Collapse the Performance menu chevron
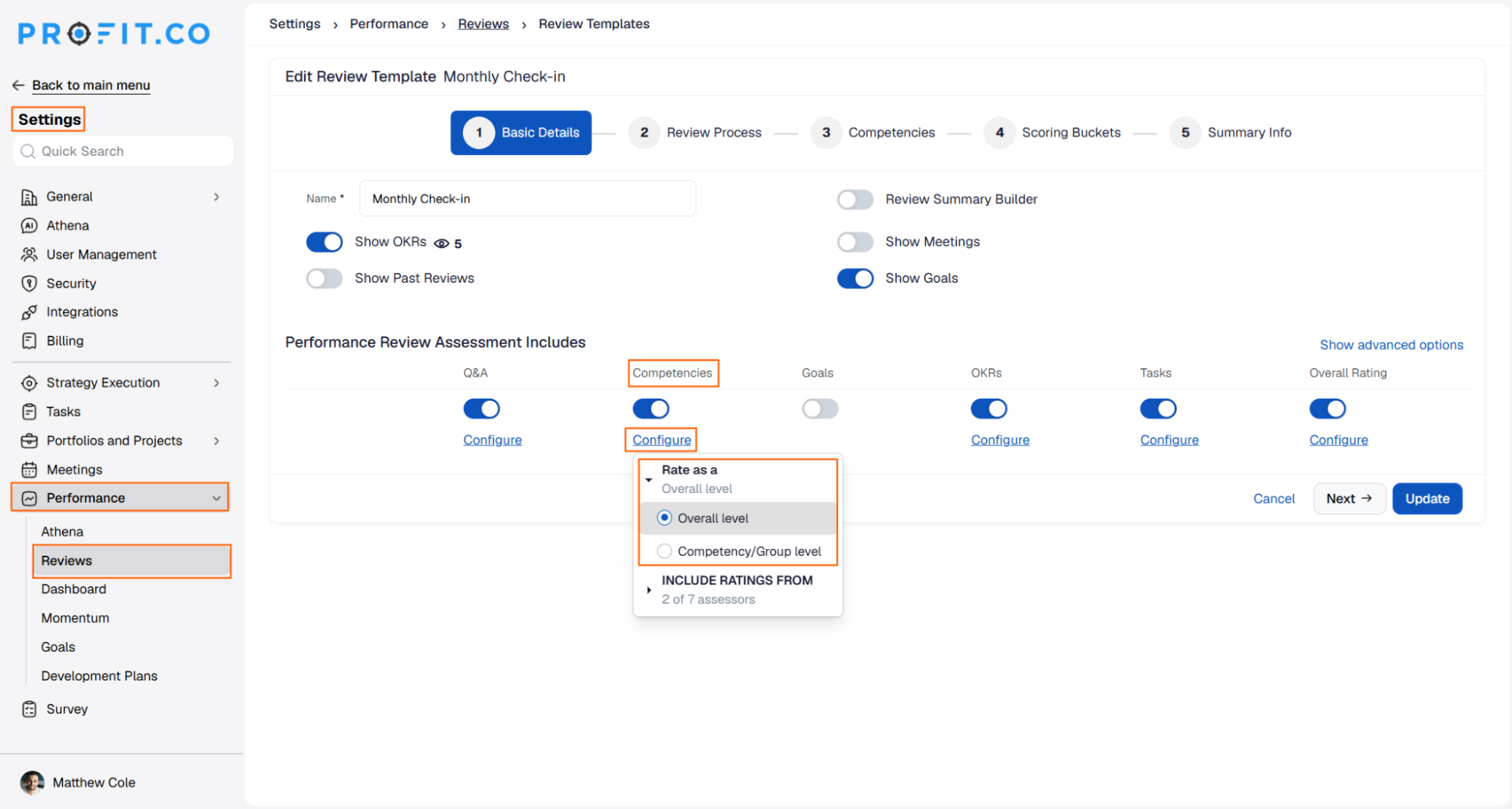Image resolution: width=1512 pixels, height=809 pixels. [217, 498]
